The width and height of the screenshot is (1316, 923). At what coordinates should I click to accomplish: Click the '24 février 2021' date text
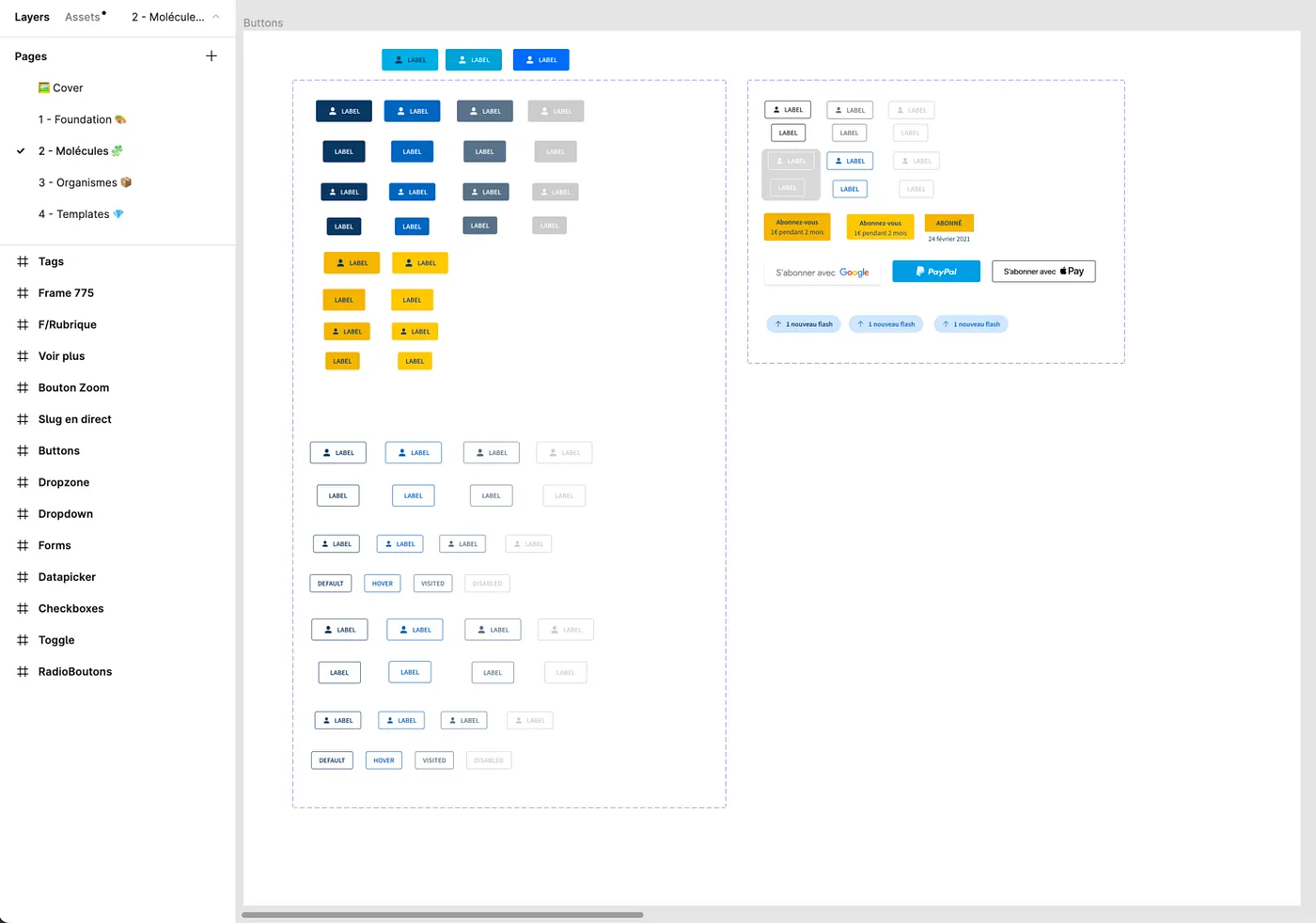pos(949,239)
